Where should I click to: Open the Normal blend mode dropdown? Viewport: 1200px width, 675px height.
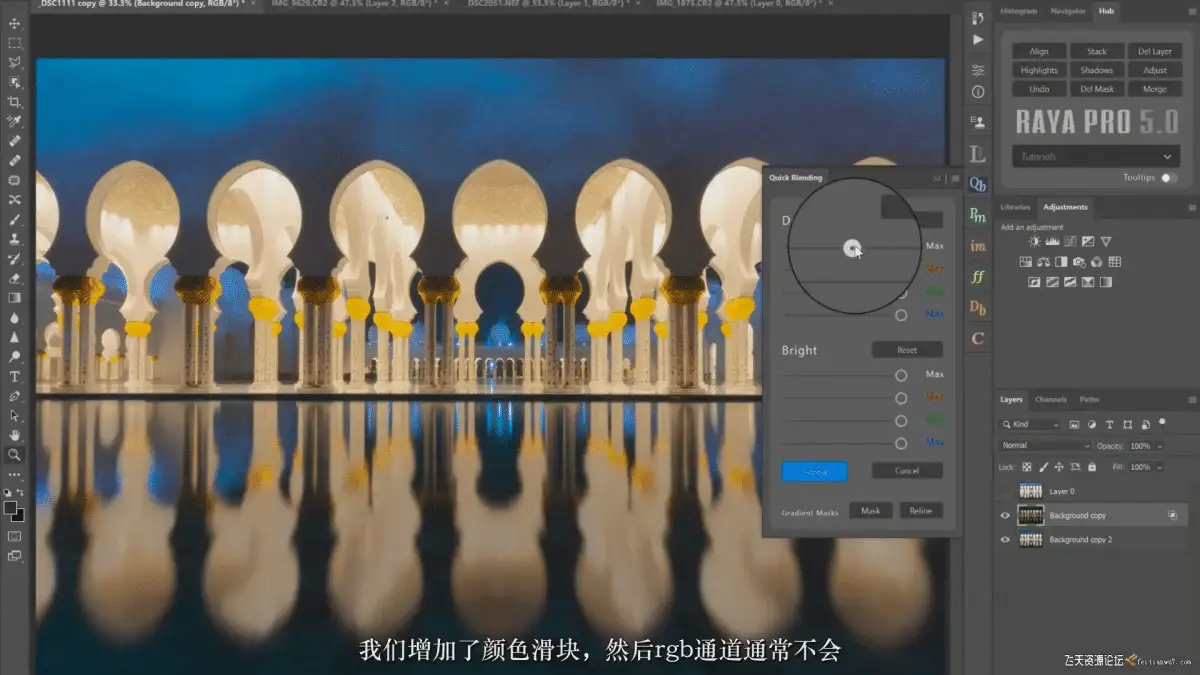1046,445
